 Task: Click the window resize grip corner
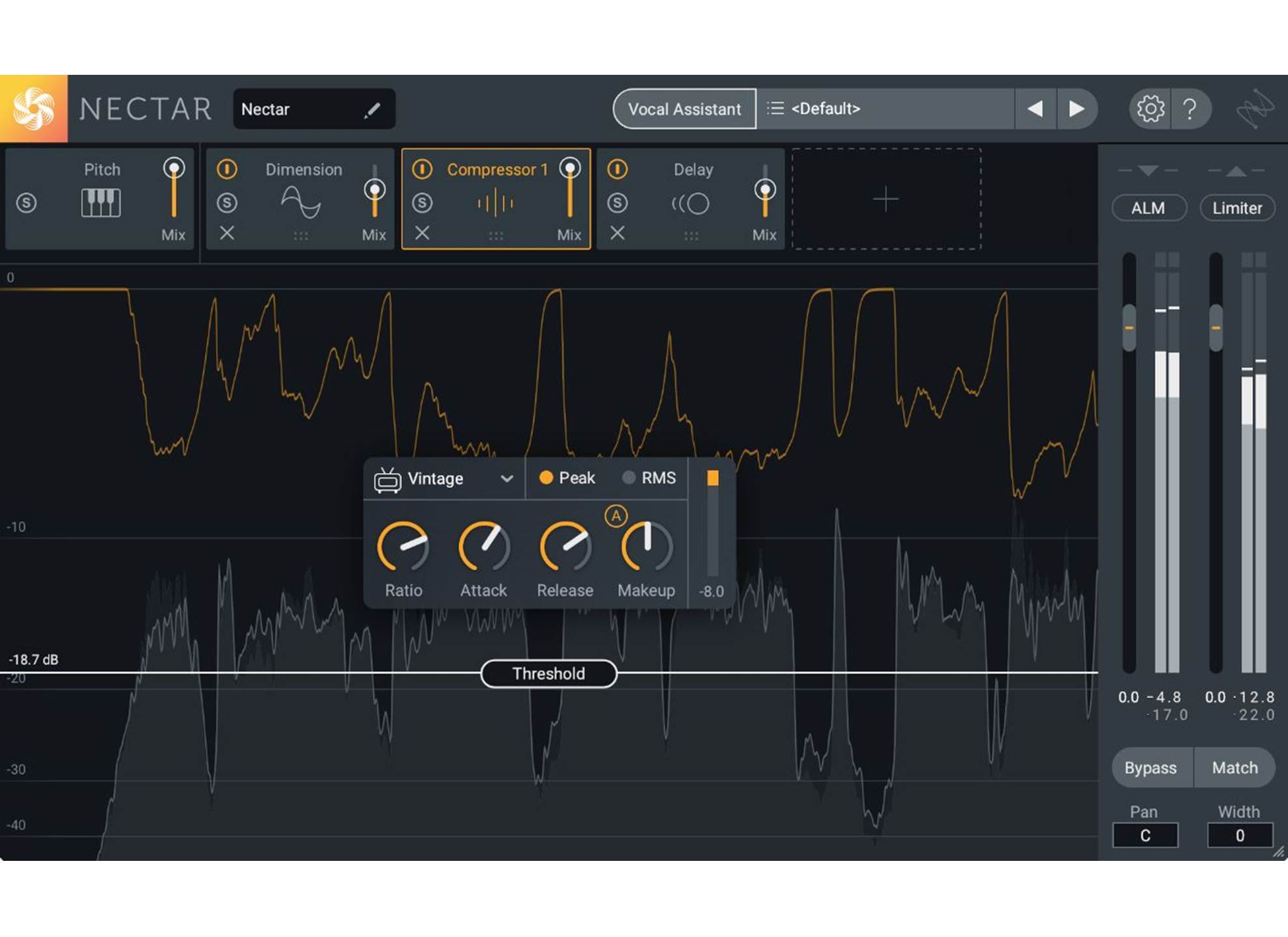point(1279,852)
